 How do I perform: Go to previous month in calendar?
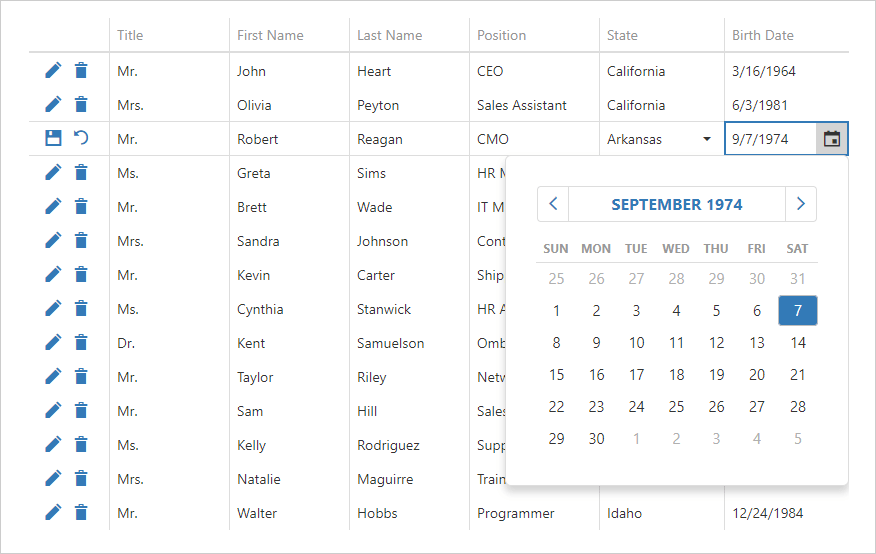(553, 204)
